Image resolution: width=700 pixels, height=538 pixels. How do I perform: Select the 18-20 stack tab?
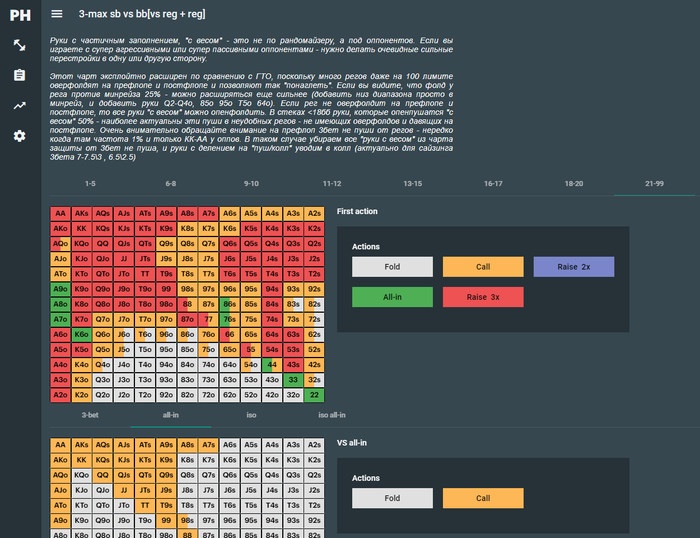[574, 184]
